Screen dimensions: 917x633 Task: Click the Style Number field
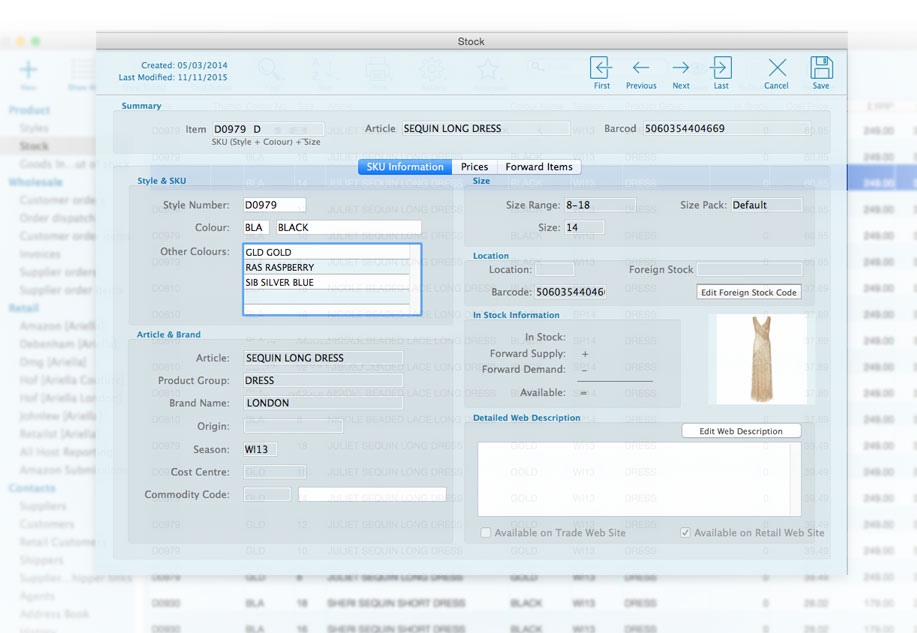coord(274,205)
